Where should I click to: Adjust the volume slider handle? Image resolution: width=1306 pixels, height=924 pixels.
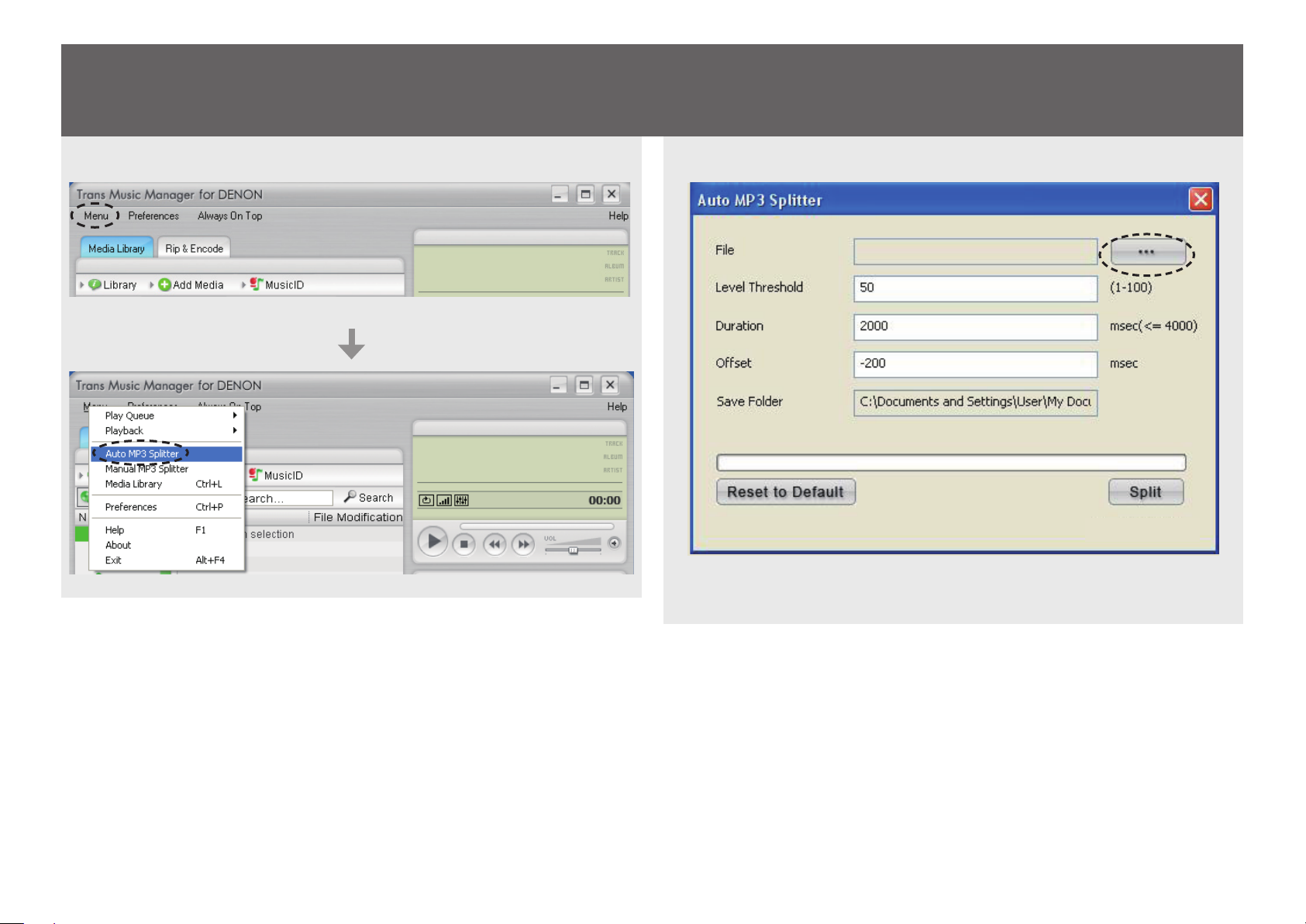tap(573, 550)
